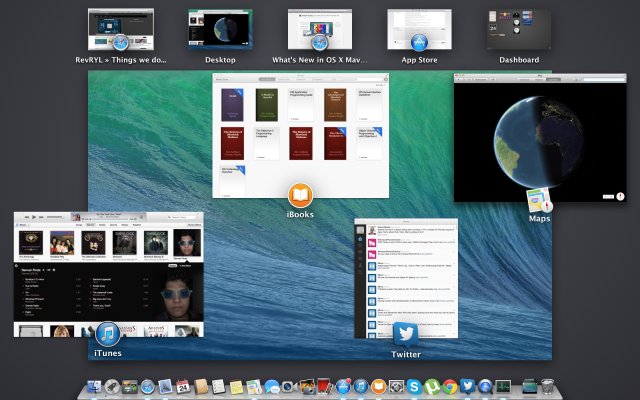This screenshot has width=640, height=400.
Task: Open green uTorrent icon in dock
Action: coord(432,386)
